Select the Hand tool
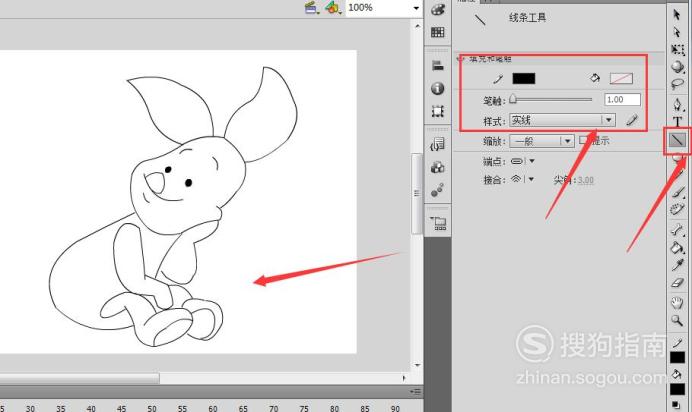692x412 pixels. pyautogui.click(x=677, y=303)
